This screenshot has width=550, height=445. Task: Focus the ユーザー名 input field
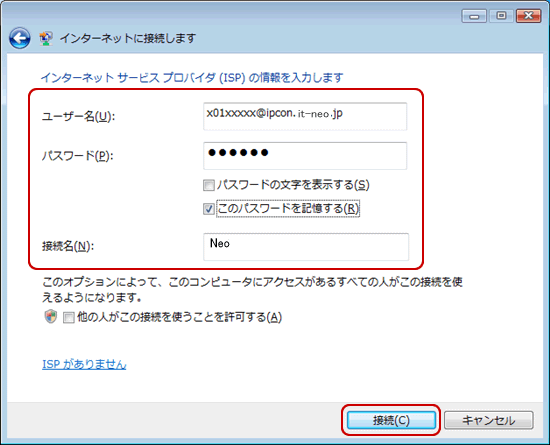(305, 116)
